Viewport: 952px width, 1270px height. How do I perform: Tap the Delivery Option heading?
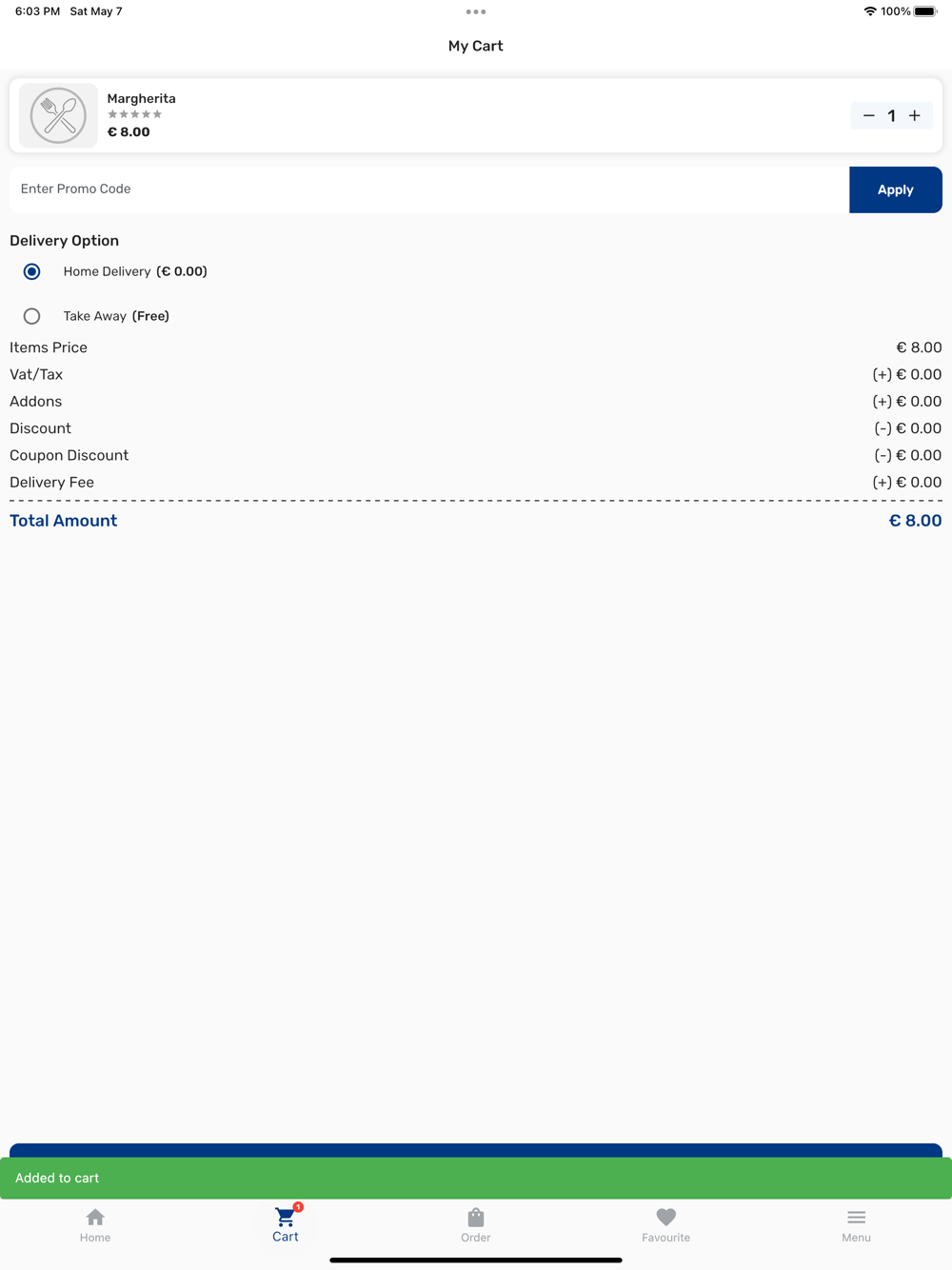tap(65, 241)
